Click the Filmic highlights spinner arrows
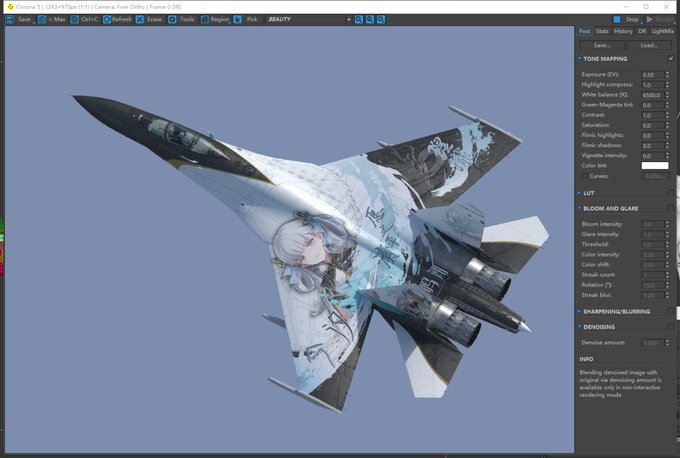This screenshot has width=680, height=458. tap(667, 135)
